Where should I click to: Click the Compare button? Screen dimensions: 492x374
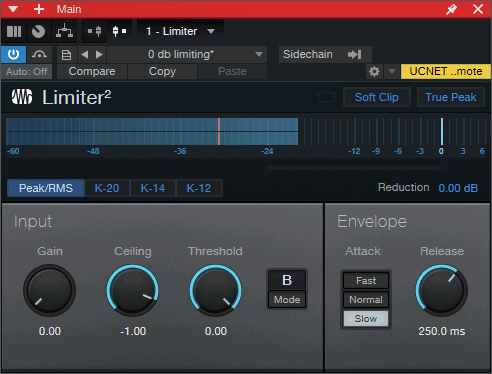point(92,71)
